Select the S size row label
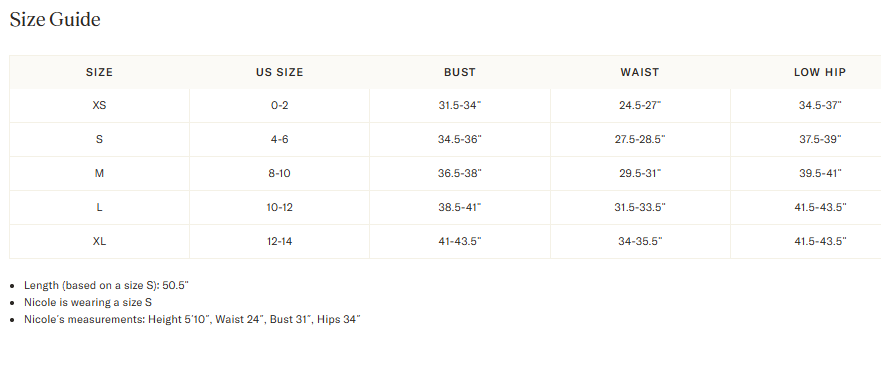Viewport: 881px width, 367px height. [99, 139]
